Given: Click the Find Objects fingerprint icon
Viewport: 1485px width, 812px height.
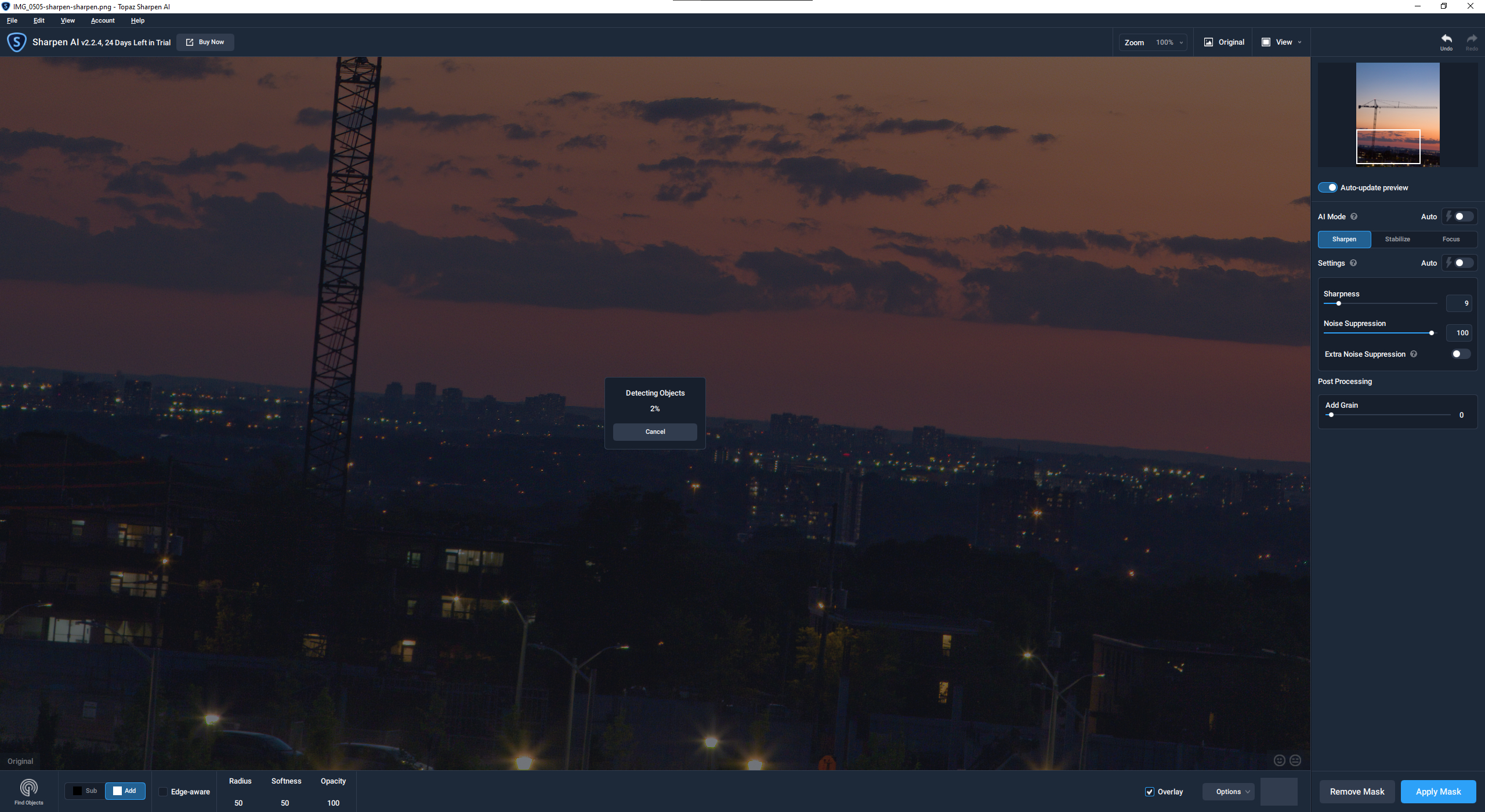Looking at the screenshot, I should pos(28,788).
